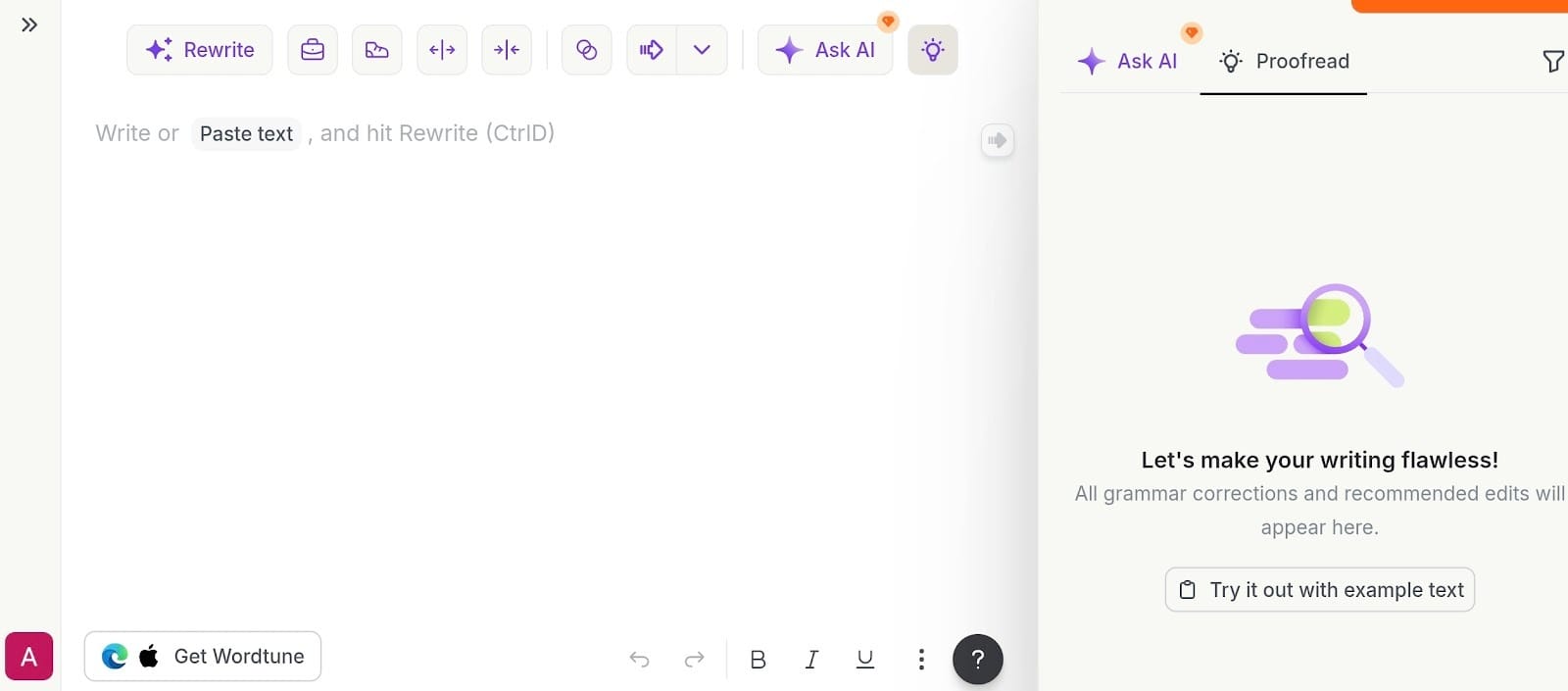Image resolution: width=1568 pixels, height=691 pixels.
Task: Click the Ask AI toolbar button
Action: [825, 50]
